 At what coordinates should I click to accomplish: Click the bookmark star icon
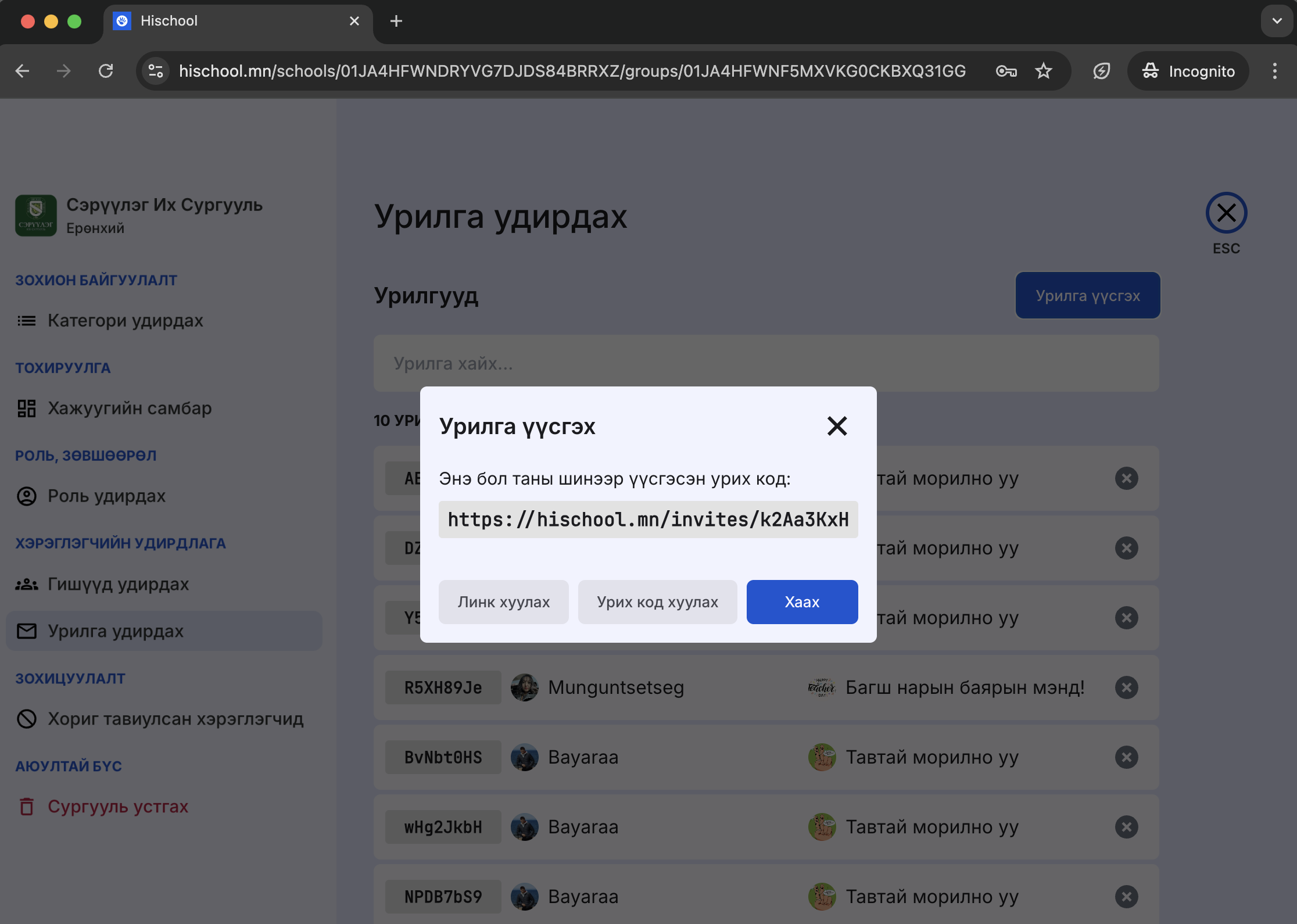1044,71
